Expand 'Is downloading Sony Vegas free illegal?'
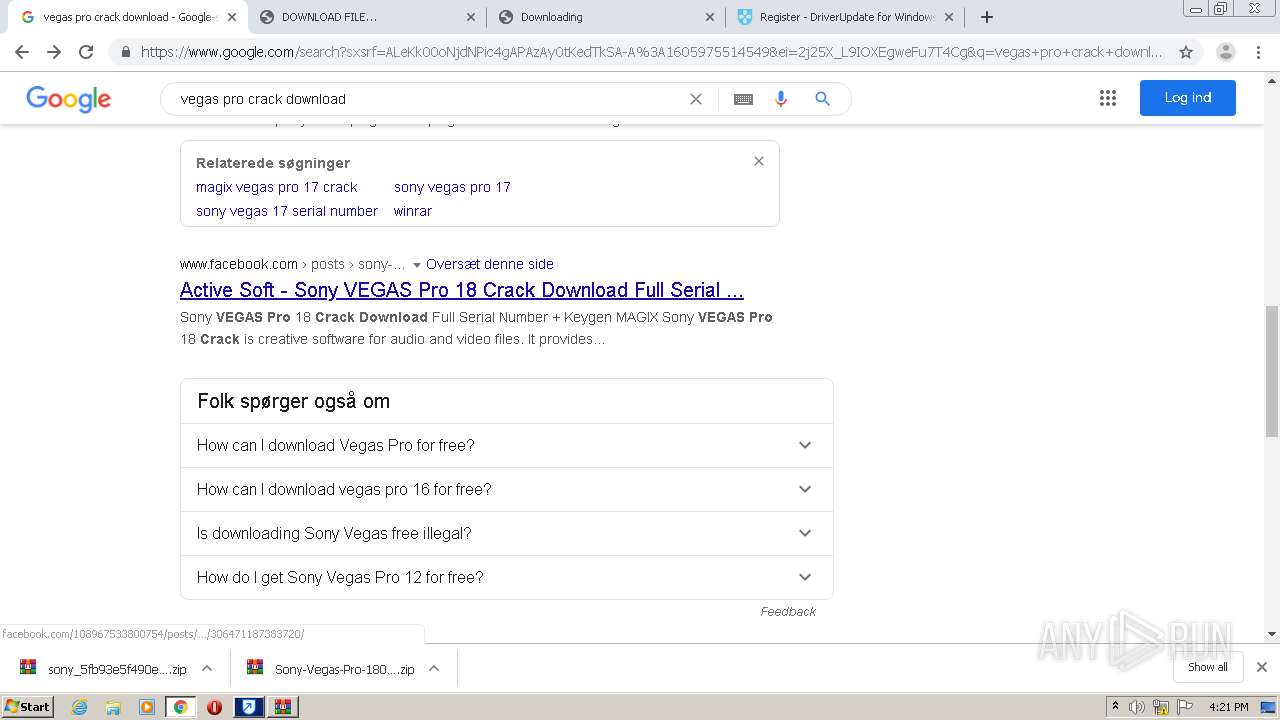The image size is (1280, 720). 506,533
